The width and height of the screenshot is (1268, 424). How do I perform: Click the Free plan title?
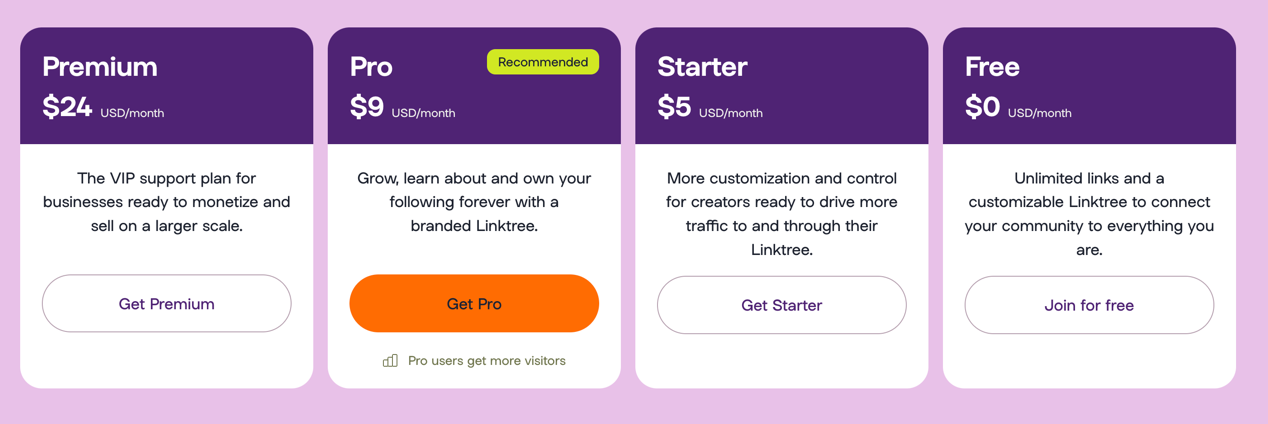[x=992, y=67]
